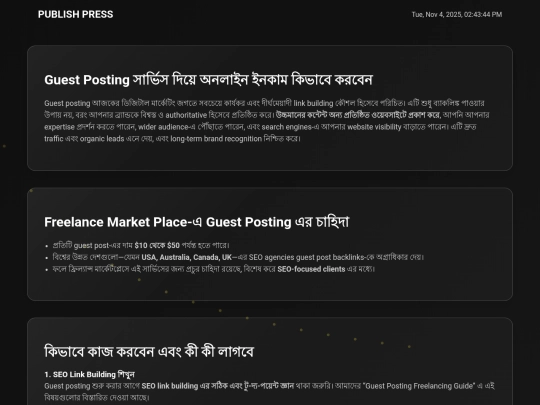The image size is (540, 405).
Task: Click the 'long-term brand recognition' phrase
Action: point(216,139)
